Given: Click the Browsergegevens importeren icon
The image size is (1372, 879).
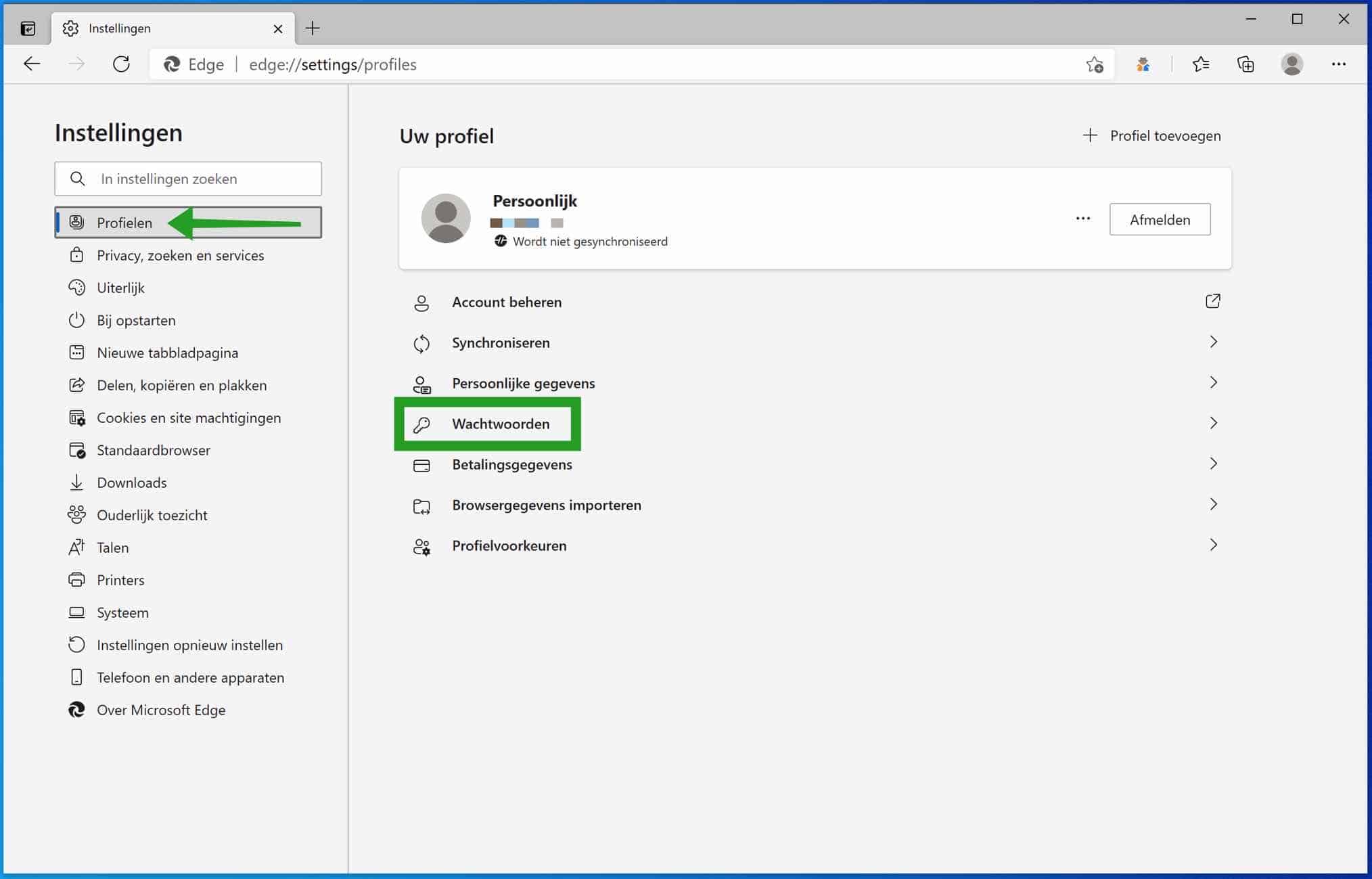Looking at the screenshot, I should point(421,504).
